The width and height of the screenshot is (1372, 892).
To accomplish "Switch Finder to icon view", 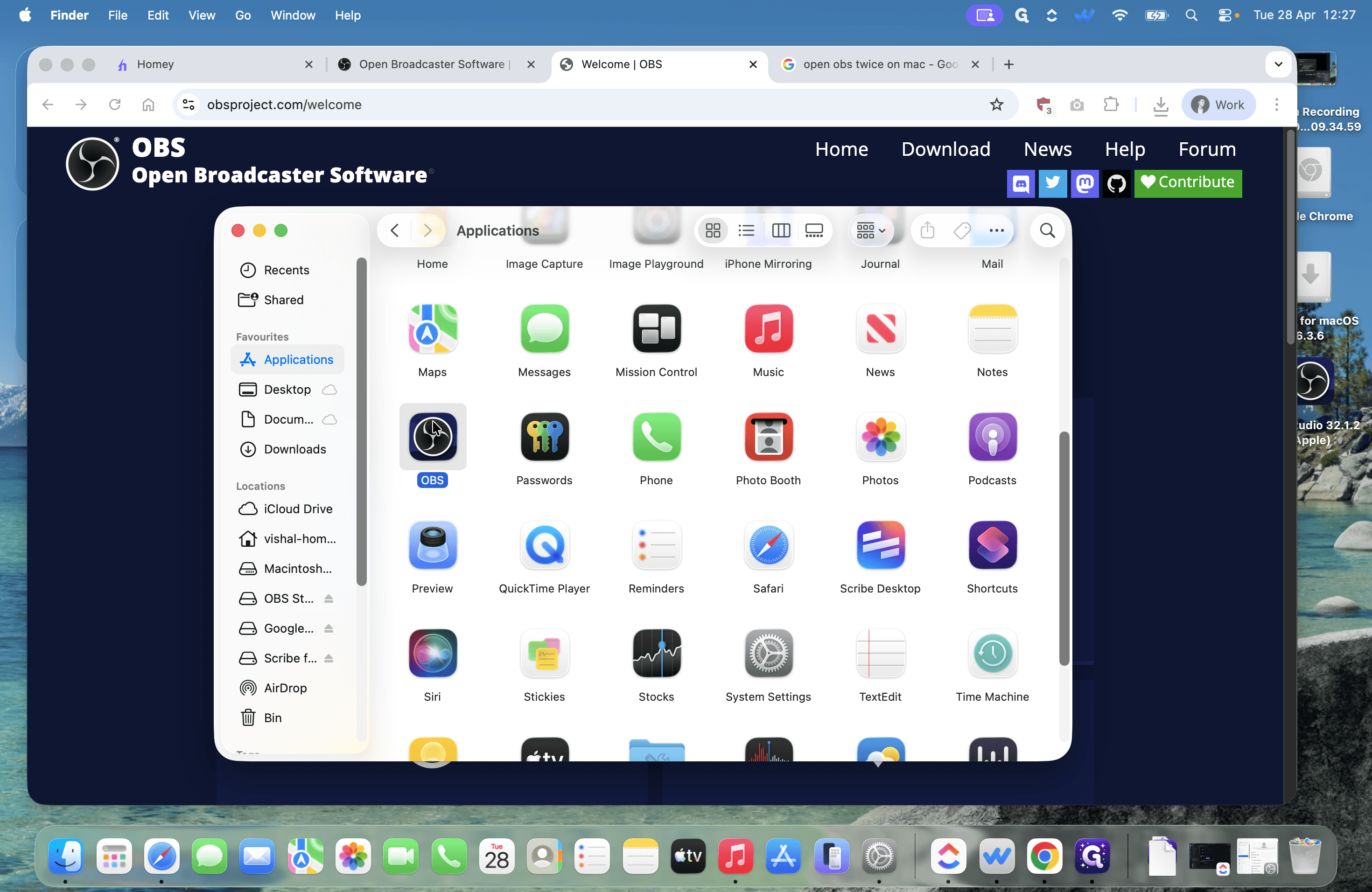I will [713, 230].
